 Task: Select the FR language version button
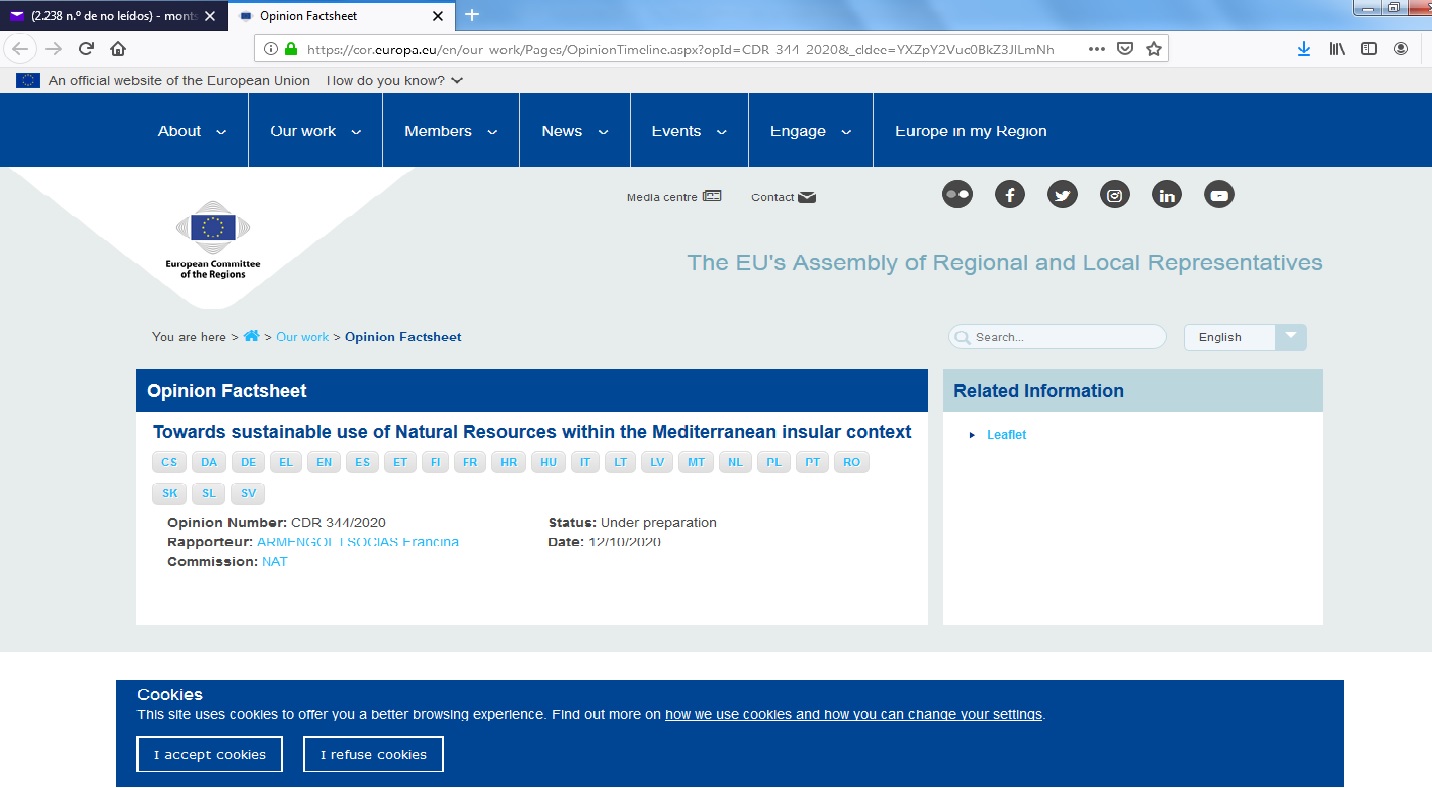[470, 462]
